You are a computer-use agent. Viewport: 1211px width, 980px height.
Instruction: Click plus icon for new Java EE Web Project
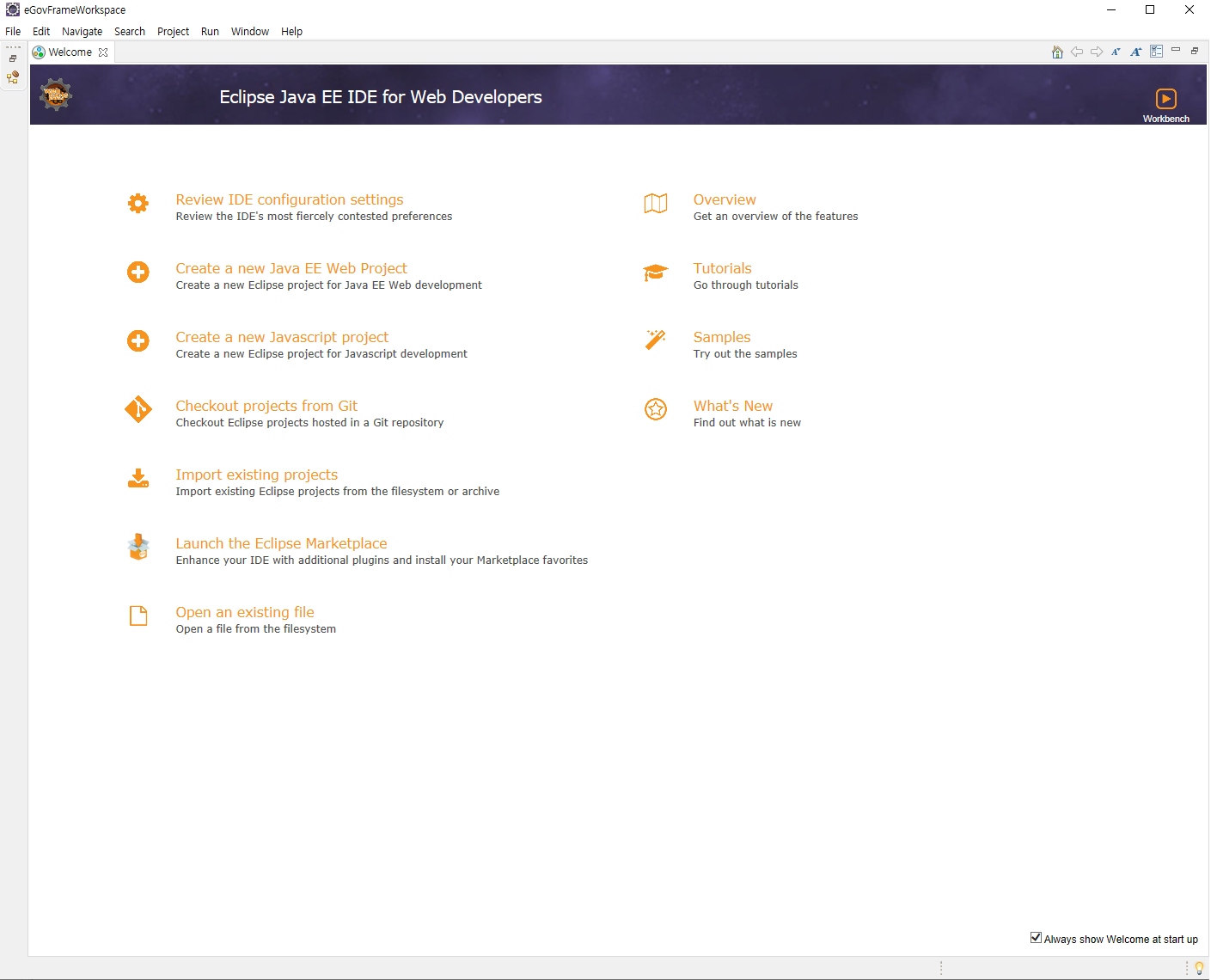pyautogui.click(x=138, y=272)
